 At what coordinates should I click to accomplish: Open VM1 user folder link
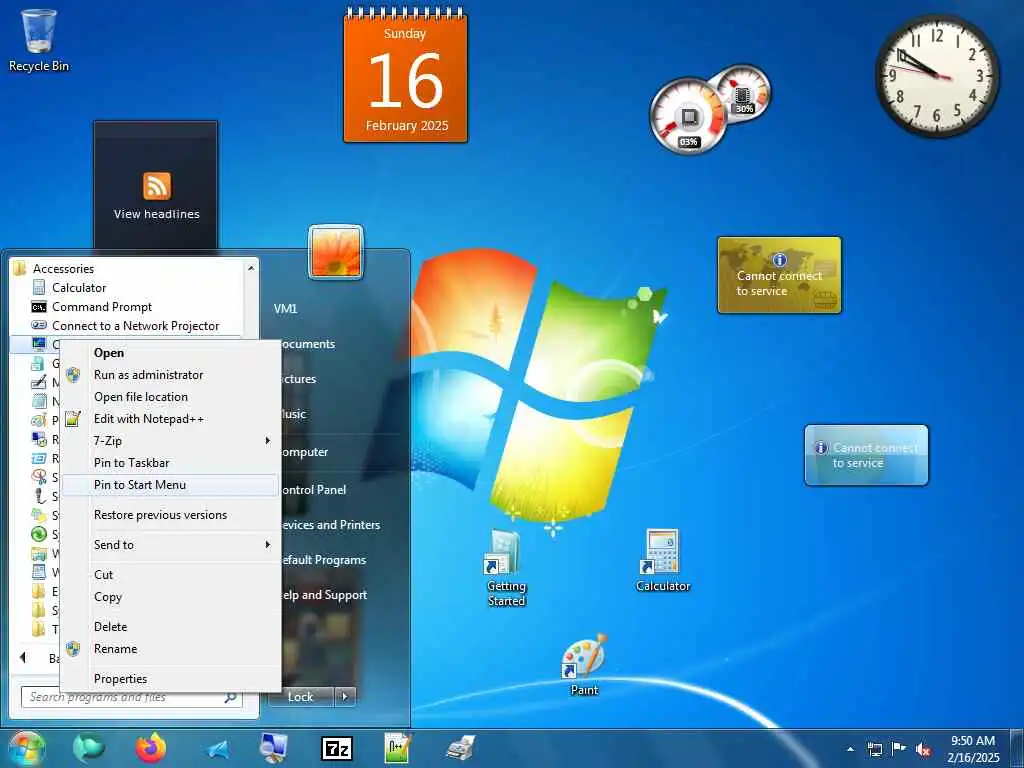pyautogui.click(x=285, y=308)
